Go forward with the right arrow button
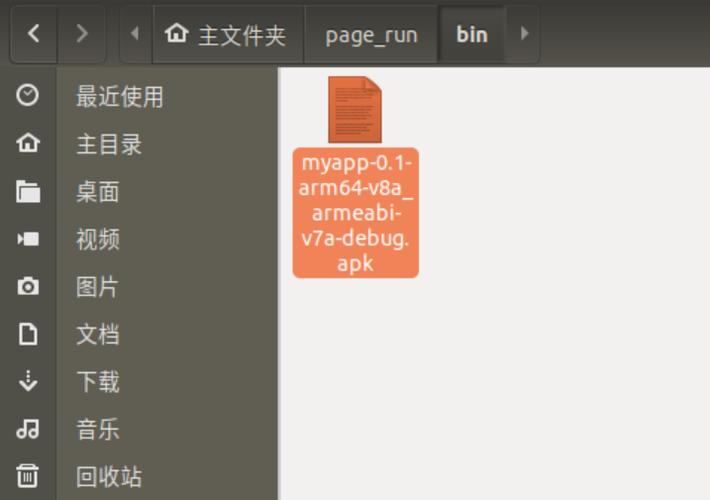The width and height of the screenshot is (710, 500). (82, 34)
